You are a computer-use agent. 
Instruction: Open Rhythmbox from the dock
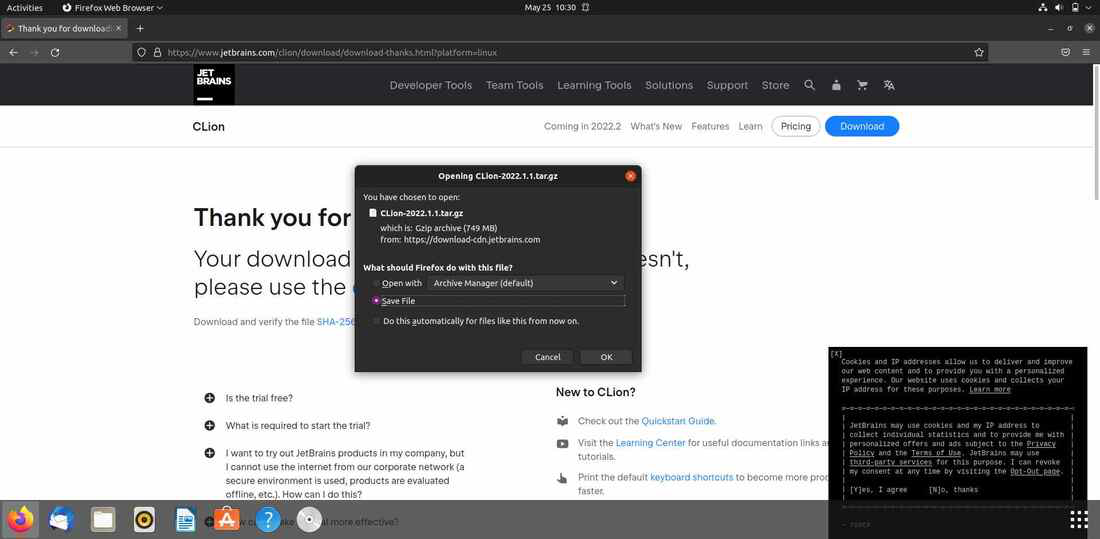144,520
